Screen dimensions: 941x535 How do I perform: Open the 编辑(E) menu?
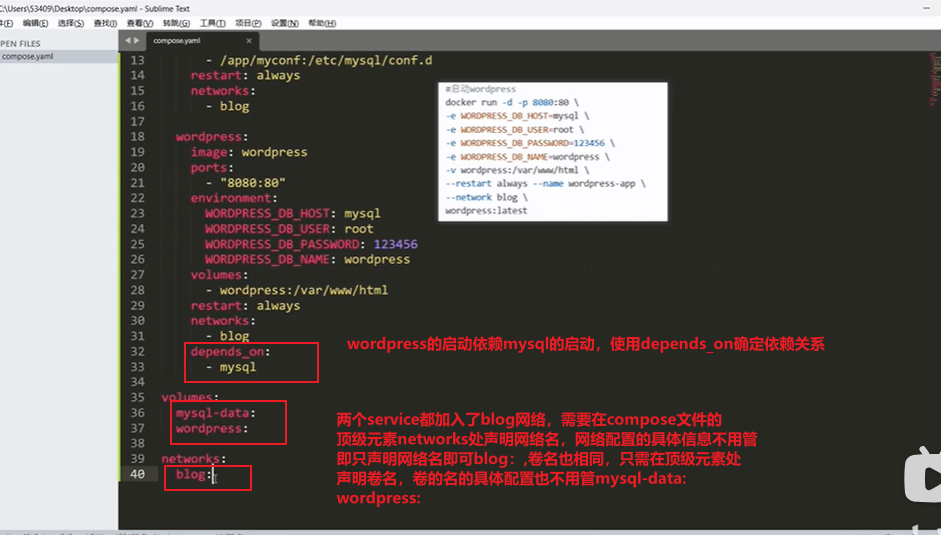(x=35, y=23)
